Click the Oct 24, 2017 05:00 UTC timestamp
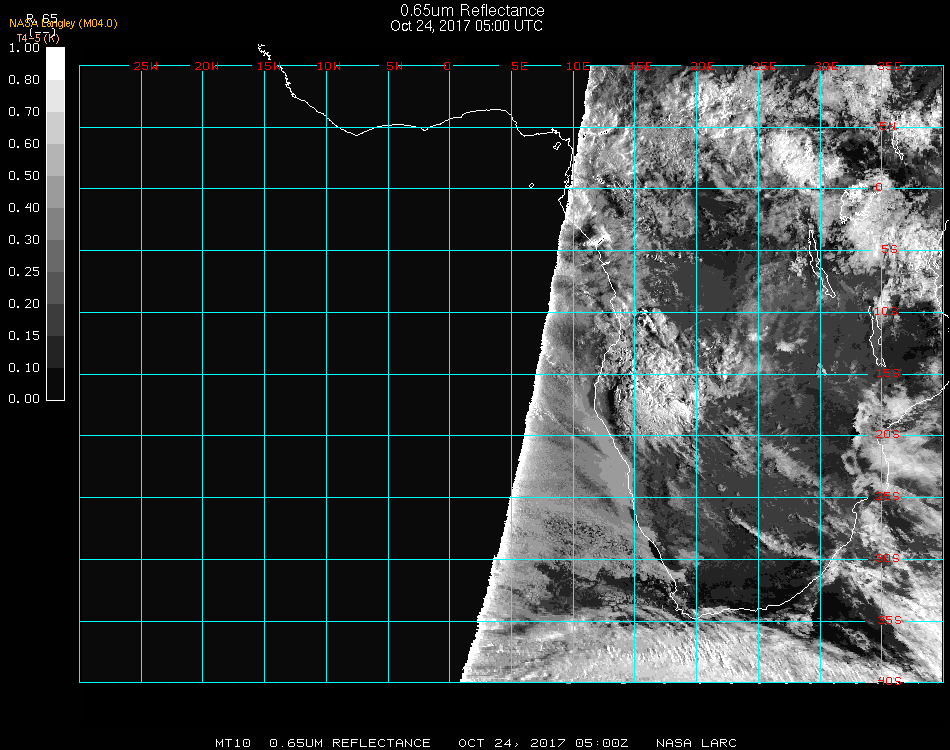This screenshot has height=750, width=950. click(467, 26)
